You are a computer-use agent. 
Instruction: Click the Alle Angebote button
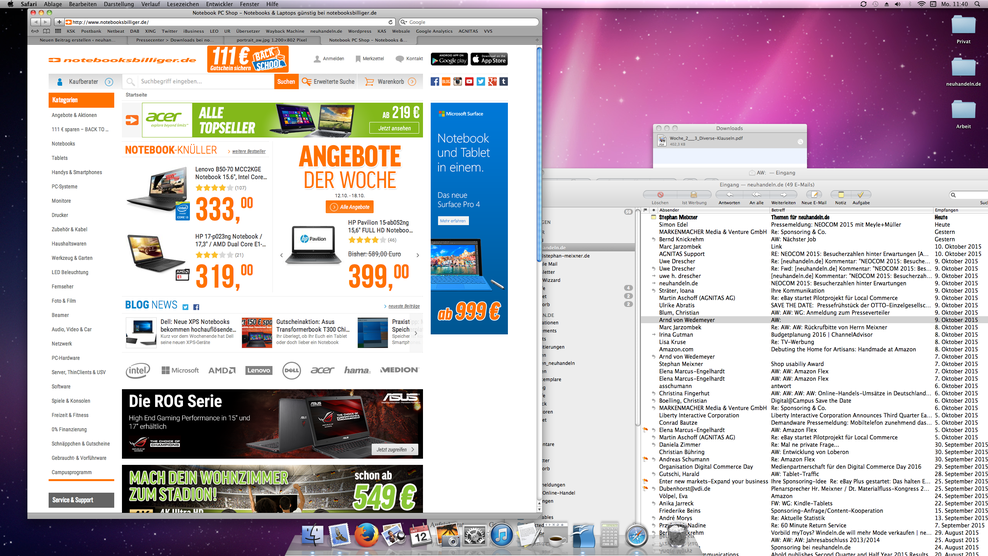(x=350, y=207)
